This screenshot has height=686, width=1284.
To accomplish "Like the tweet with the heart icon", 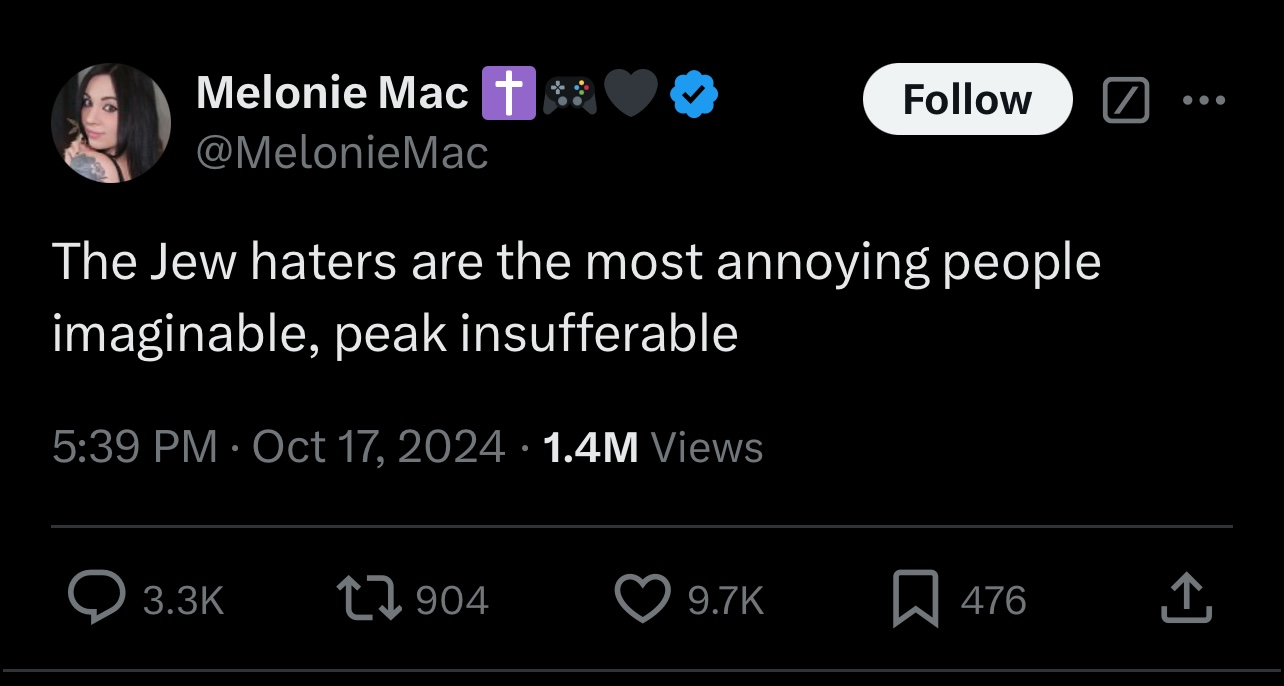I will click(643, 598).
